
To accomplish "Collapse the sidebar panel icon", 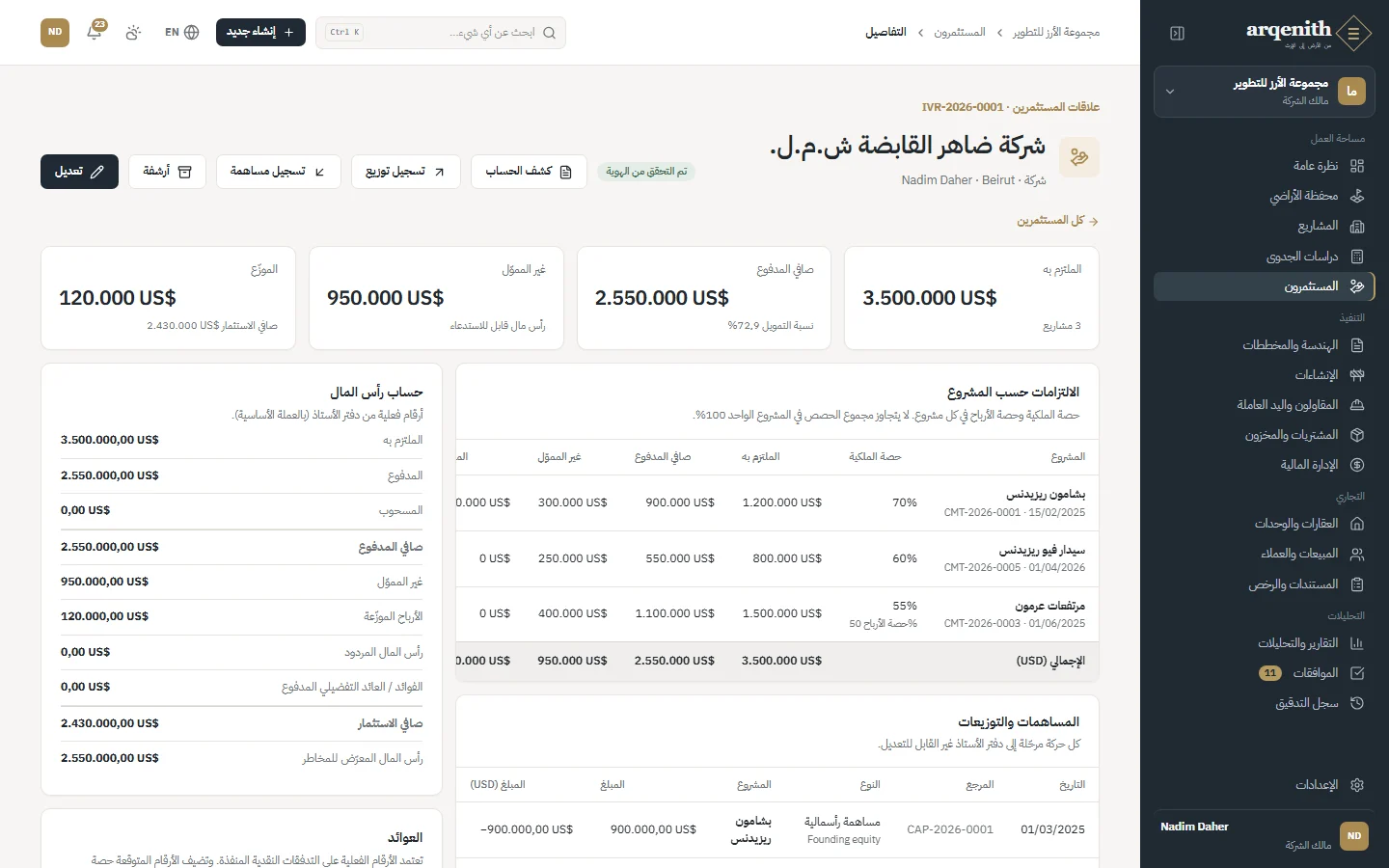I will 1177,33.
